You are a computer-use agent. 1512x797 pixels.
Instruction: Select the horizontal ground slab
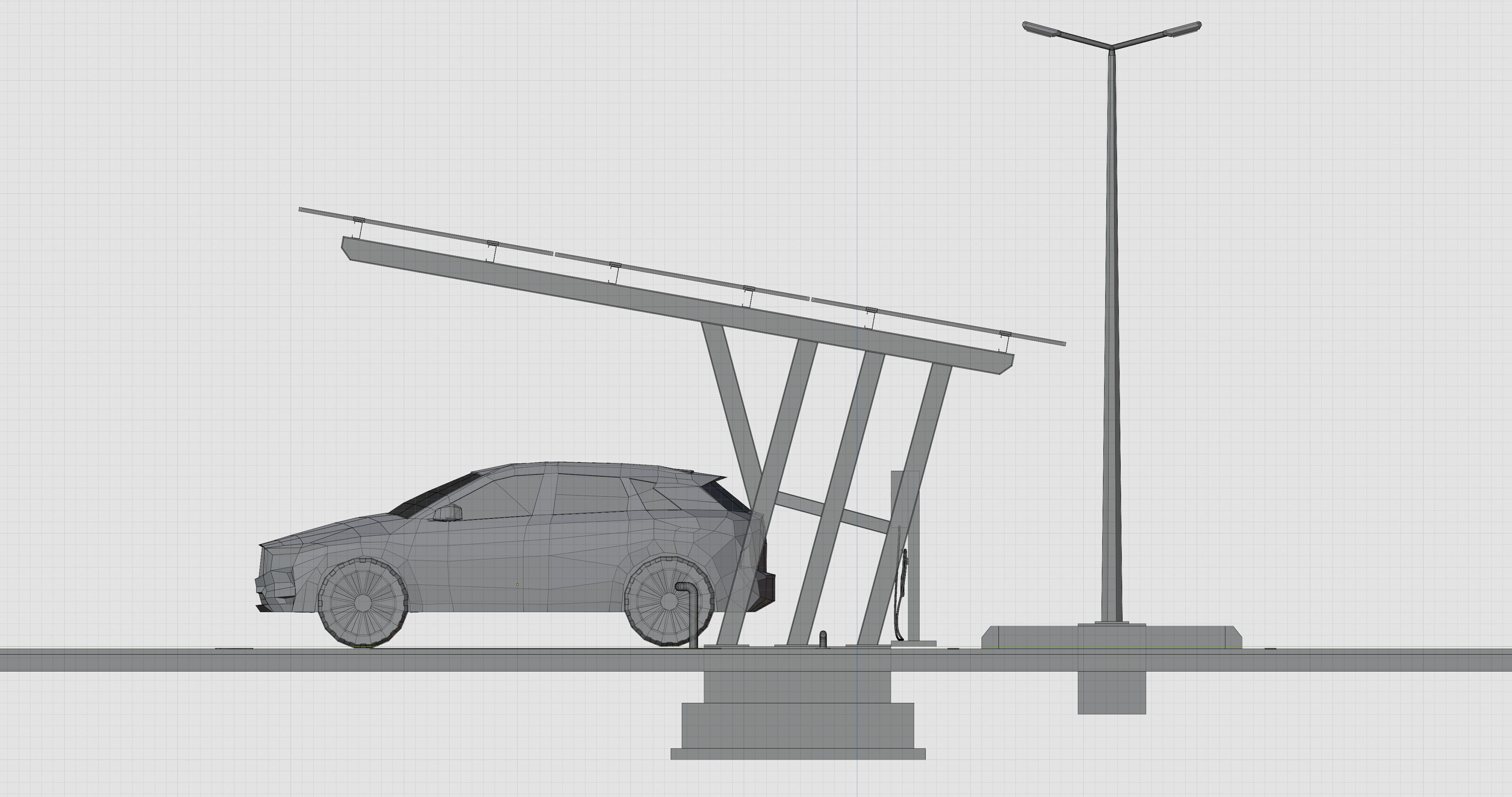[x=756, y=660]
